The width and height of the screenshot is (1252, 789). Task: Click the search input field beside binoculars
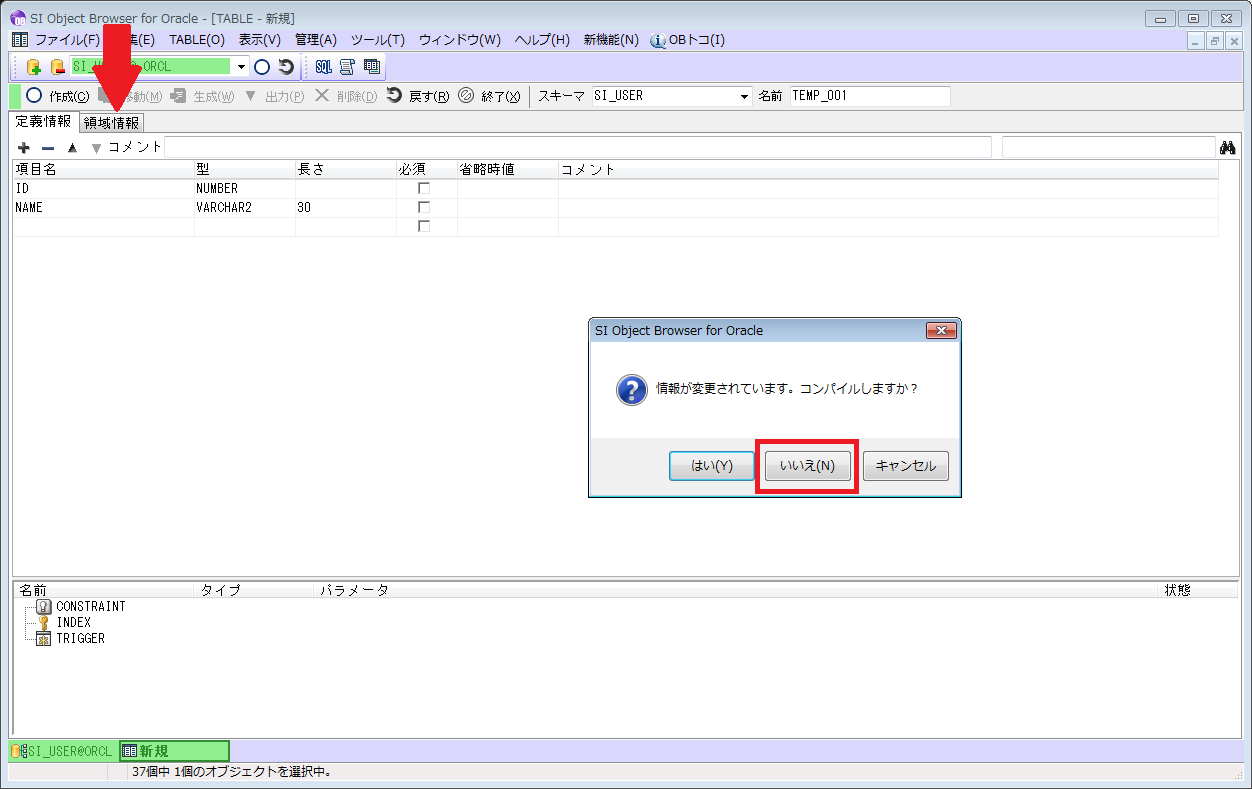pyautogui.click(x=1108, y=147)
